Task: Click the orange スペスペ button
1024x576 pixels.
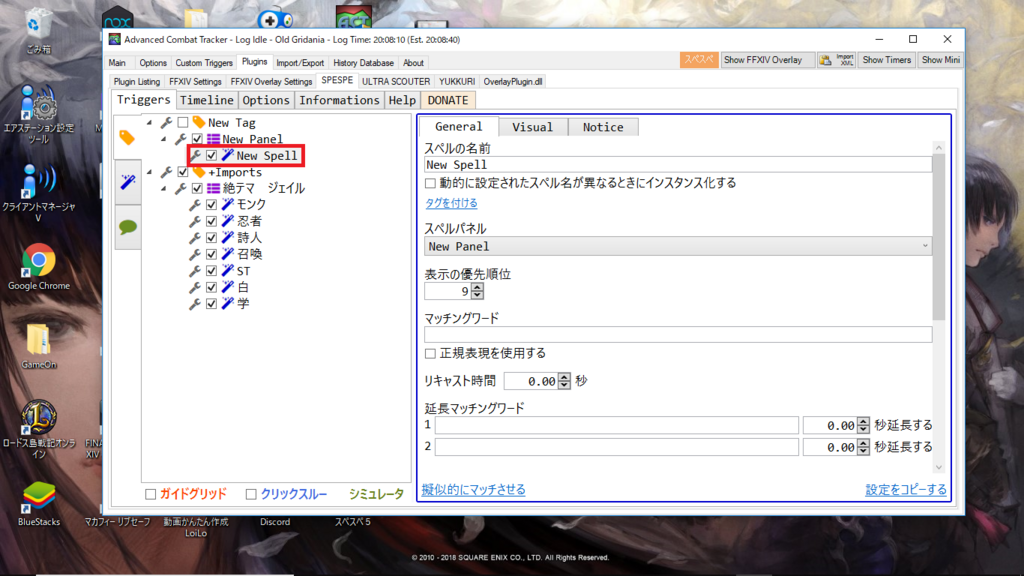Action: pyautogui.click(x=699, y=60)
